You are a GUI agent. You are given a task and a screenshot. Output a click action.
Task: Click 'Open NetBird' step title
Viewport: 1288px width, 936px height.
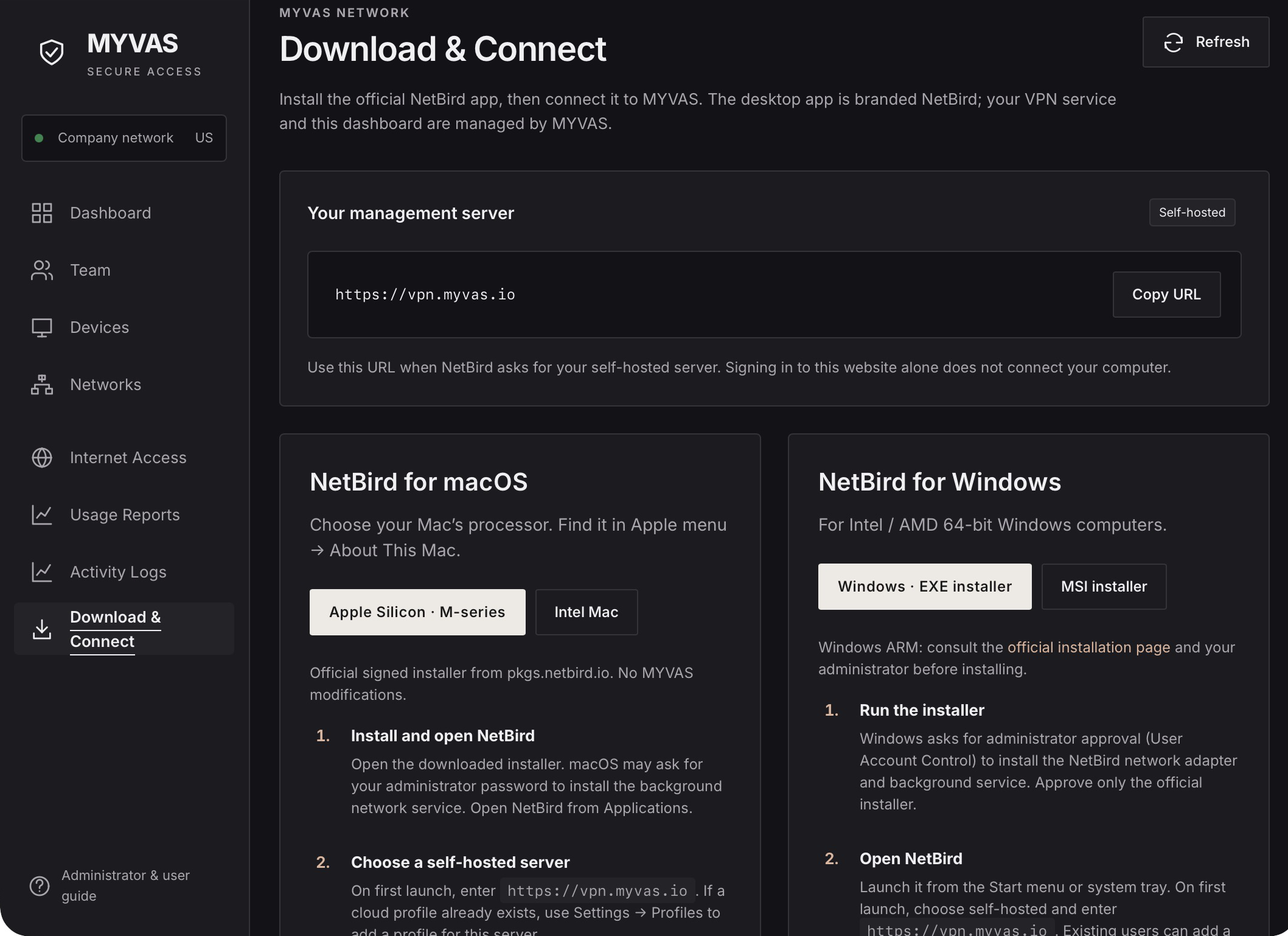[911, 859]
